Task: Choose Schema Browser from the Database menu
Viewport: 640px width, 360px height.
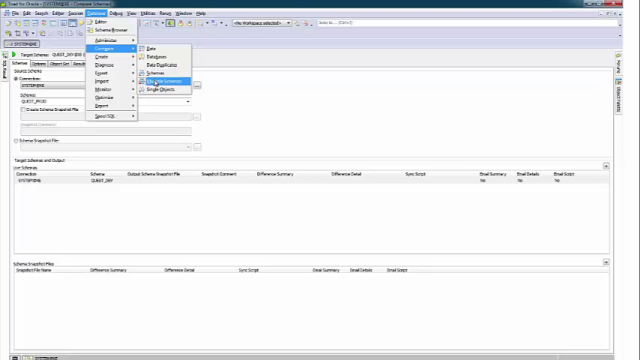Action: coord(111,30)
